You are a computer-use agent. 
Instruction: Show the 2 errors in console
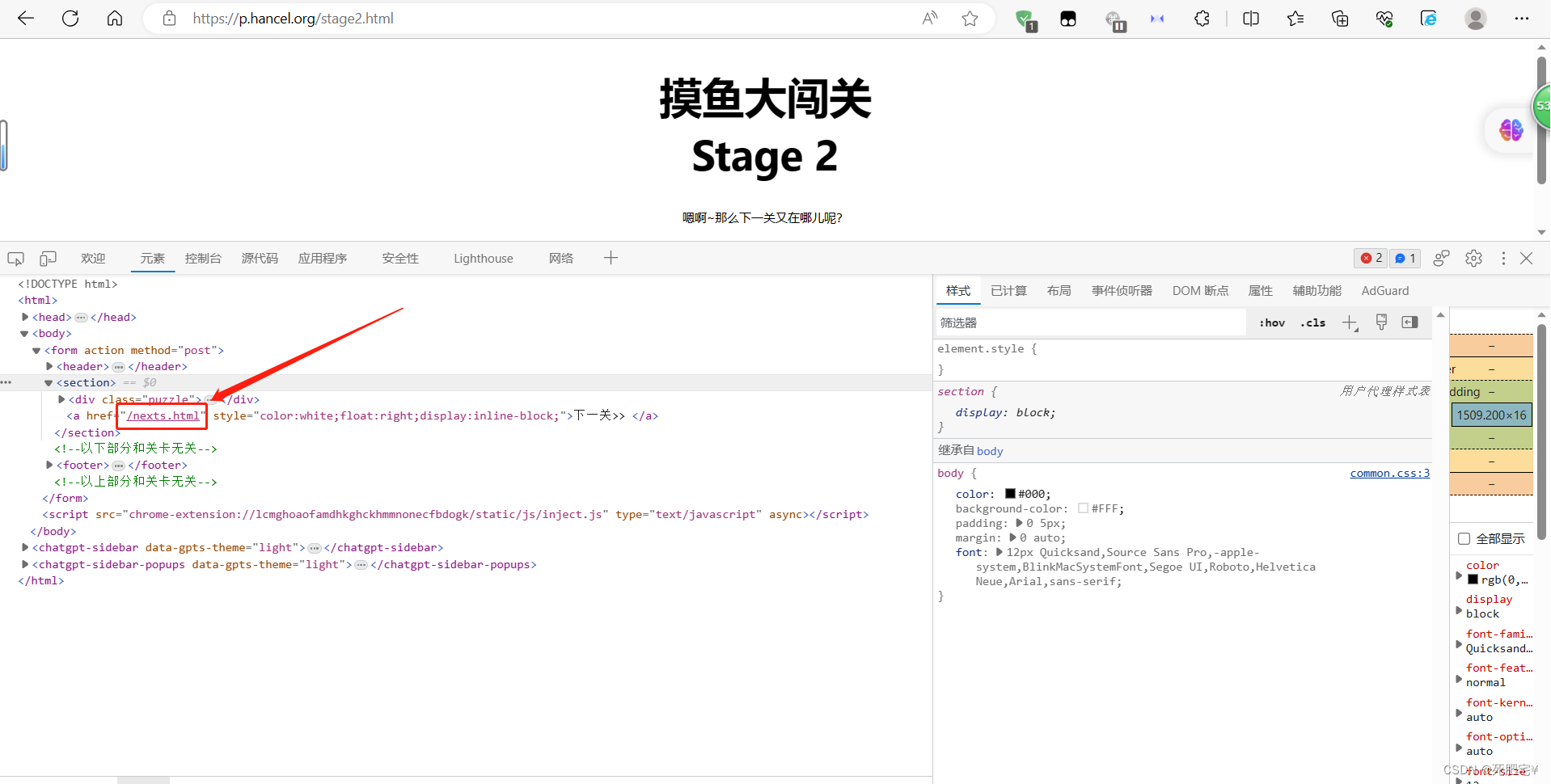(x=1371, y=258)
